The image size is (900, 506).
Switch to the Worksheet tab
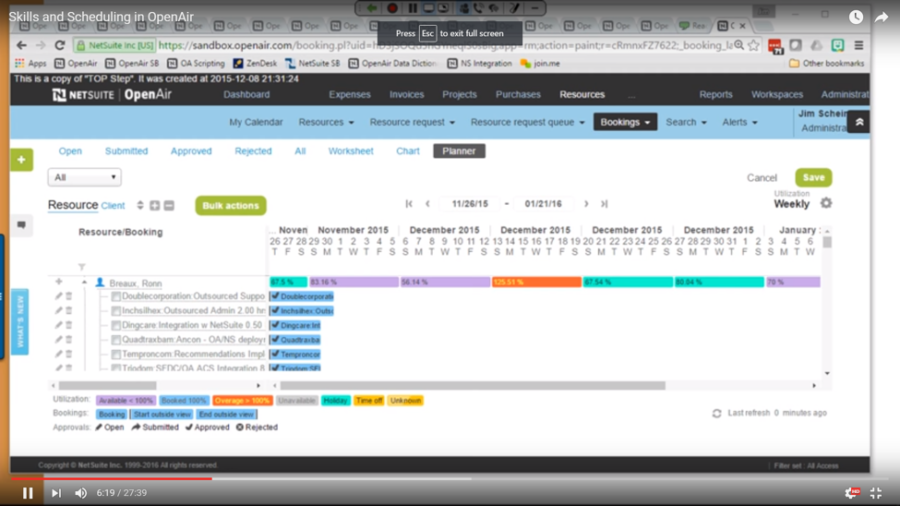coord(351,151)
